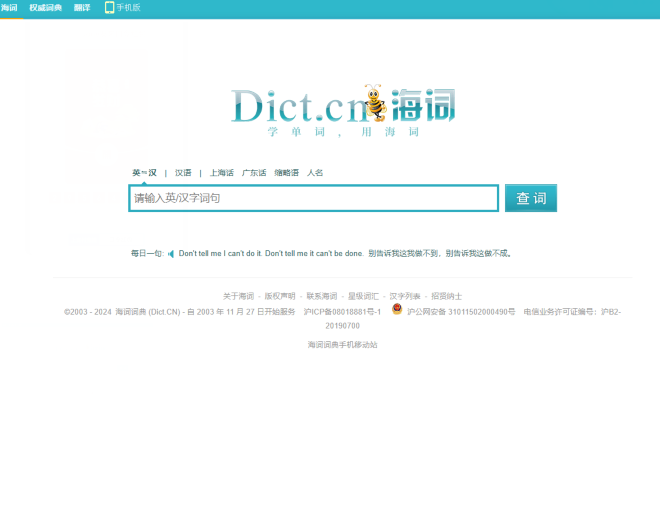Image resolution: width=660 pixels, height=517 pixels.
Task: Open the 手机版 link
Action: point(128,8)
